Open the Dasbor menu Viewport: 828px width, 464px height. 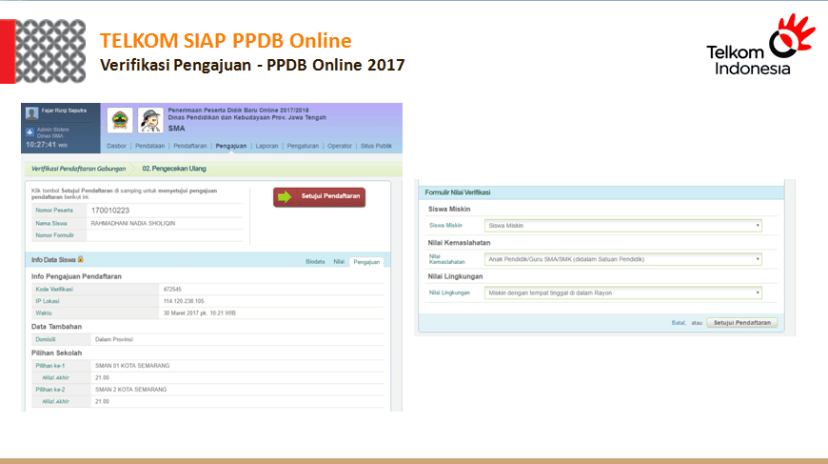[x=117, y=146]
